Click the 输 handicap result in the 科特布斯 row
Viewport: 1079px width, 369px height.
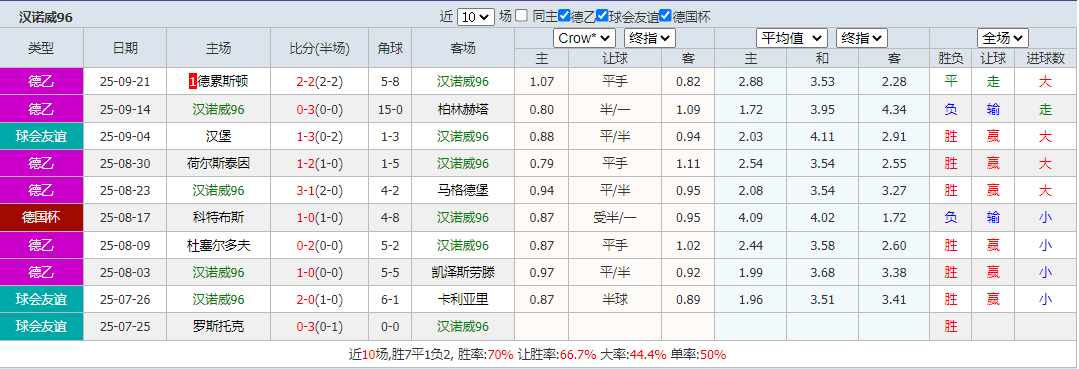coord(992,218)
